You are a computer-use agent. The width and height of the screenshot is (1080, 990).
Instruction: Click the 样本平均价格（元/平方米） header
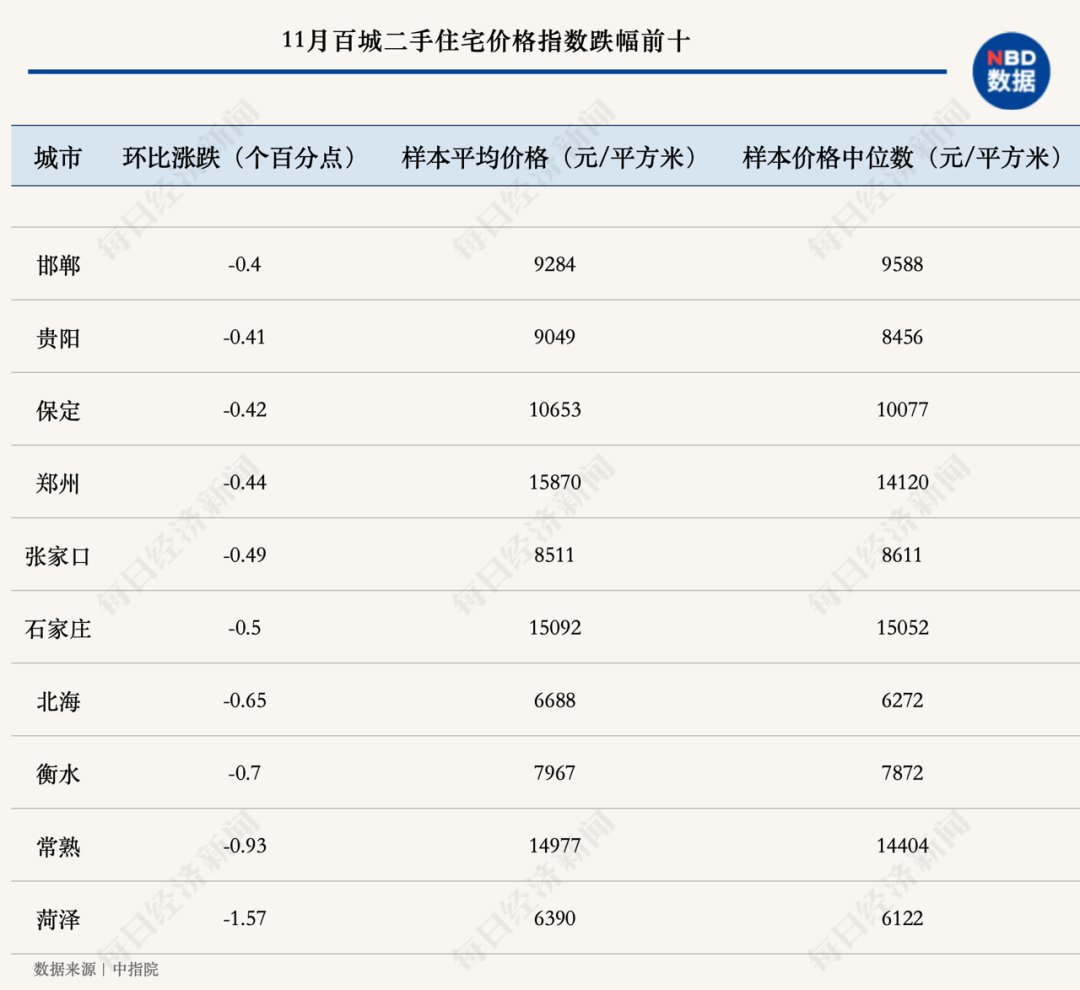[x=549, y=158]
